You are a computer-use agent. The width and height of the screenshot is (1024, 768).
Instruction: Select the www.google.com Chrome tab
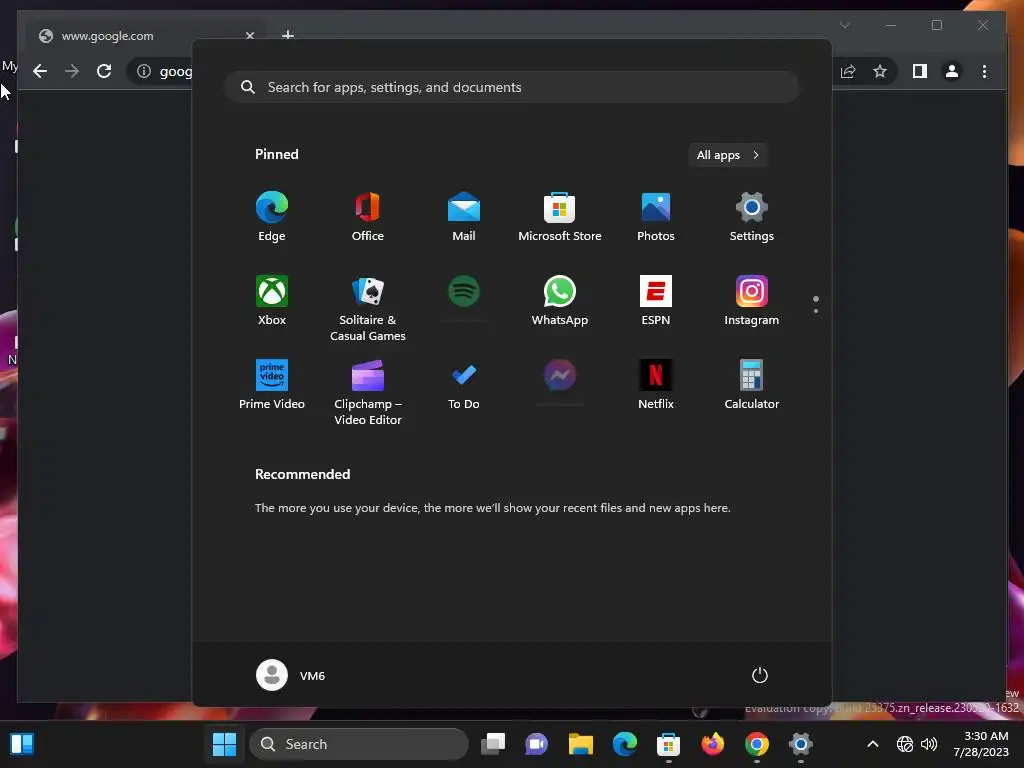tap(145, 36)
